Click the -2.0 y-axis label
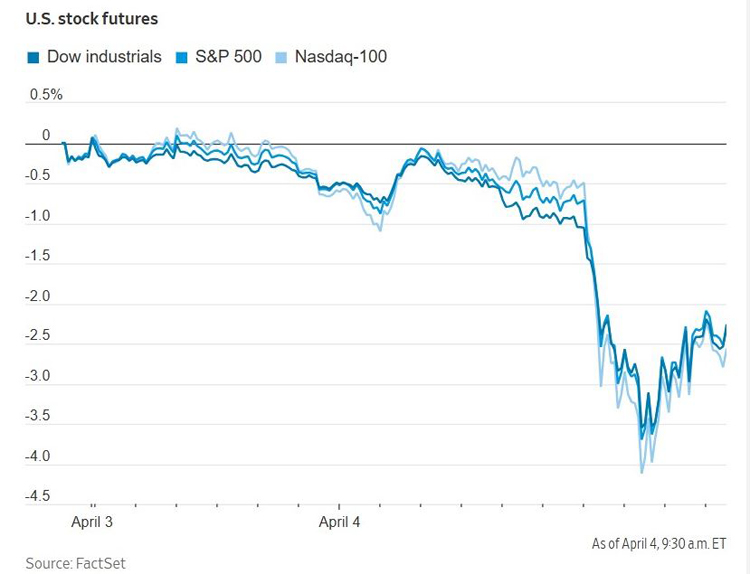750x574 pixels. [37, 297]
